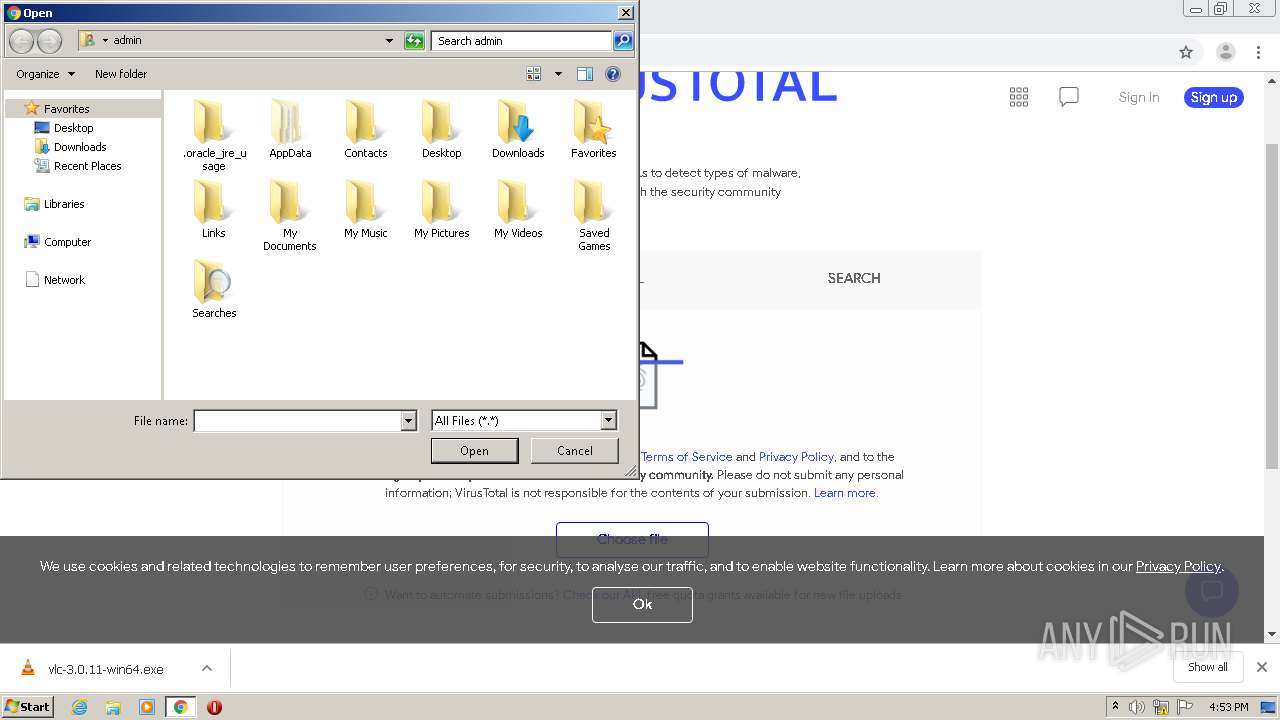Open the .oracle_jre_usage folder

tap(214, 134)
